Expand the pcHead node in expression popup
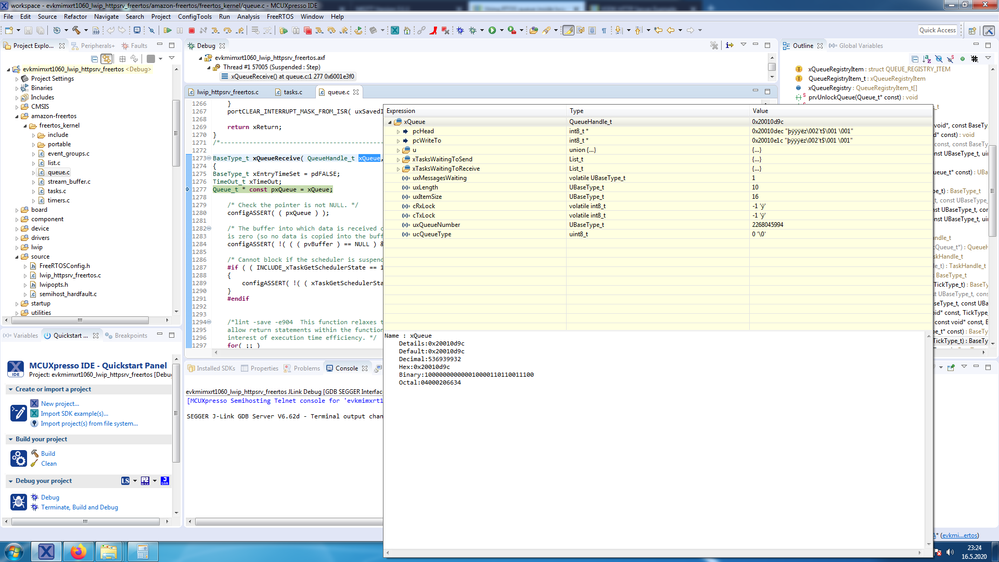This screenshot has width=999, height=562. pos(398,131)
